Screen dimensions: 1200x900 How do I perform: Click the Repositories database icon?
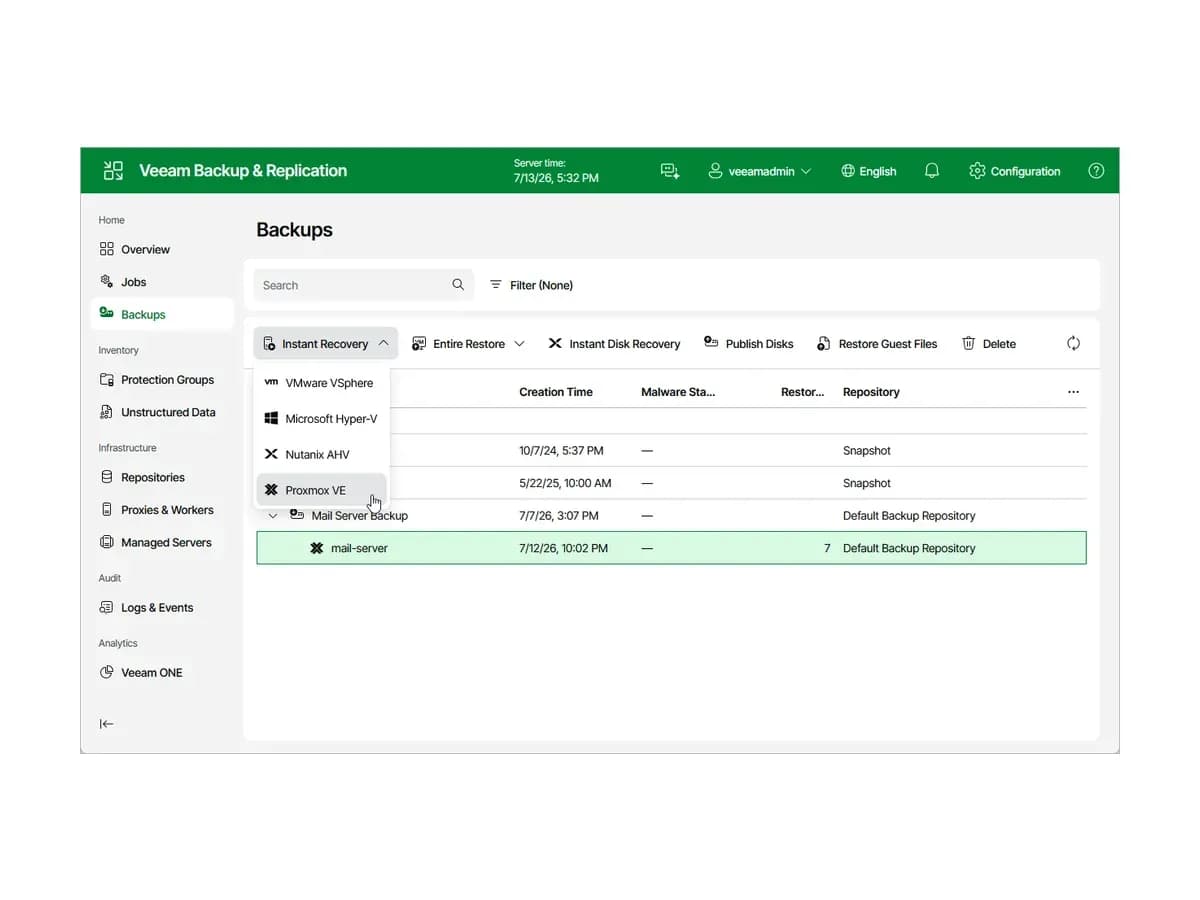tap(107, 477)
